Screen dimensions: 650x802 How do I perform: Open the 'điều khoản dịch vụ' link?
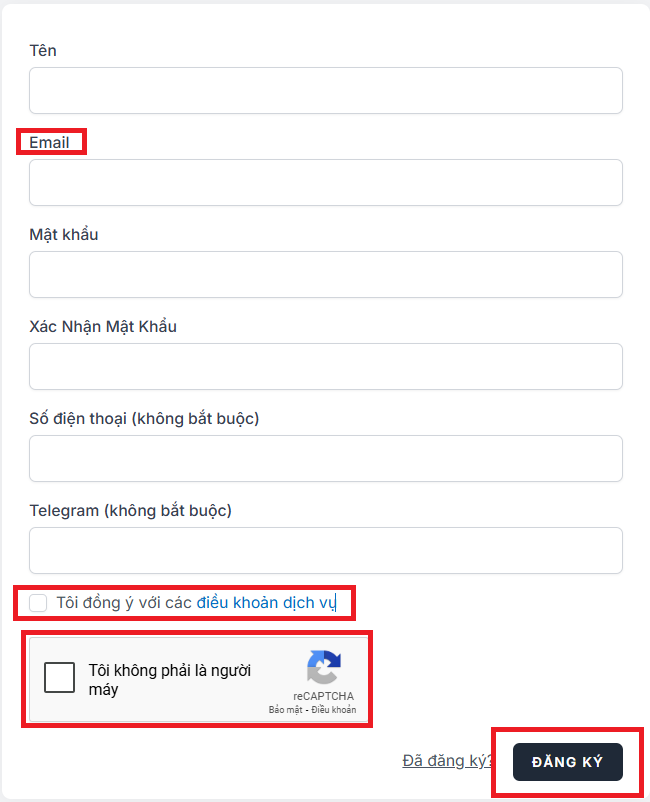pyautogui.click(x=266, y=603)
